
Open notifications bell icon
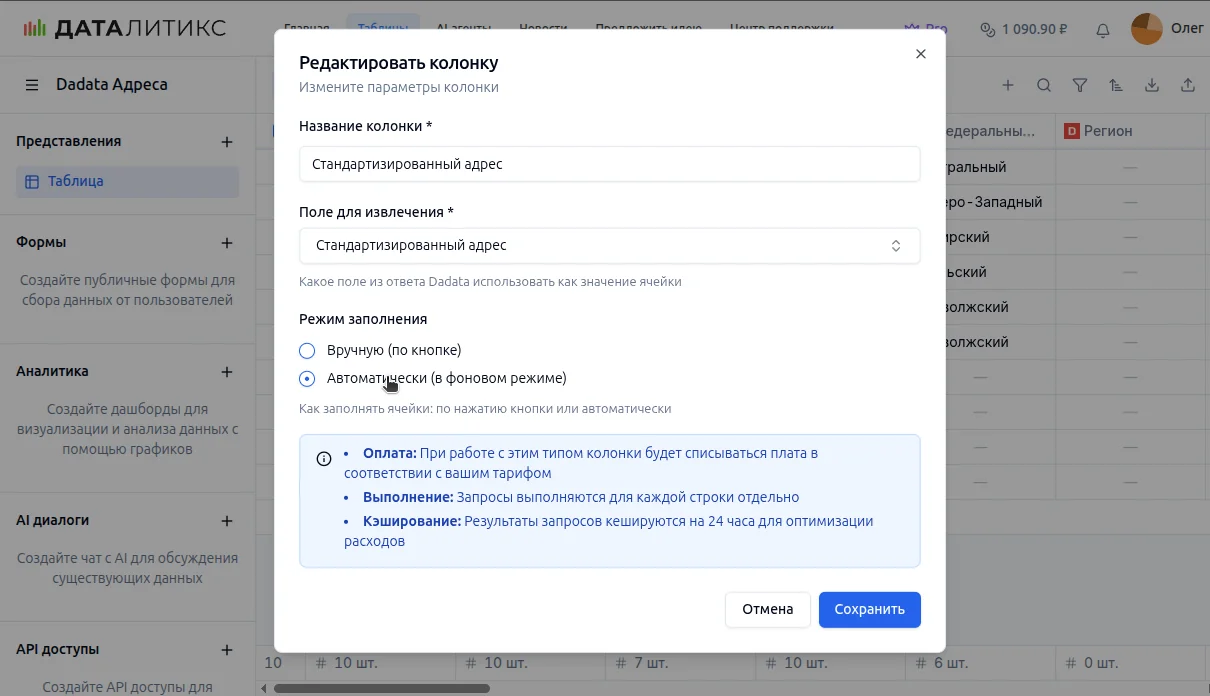tap(1103, 30)
